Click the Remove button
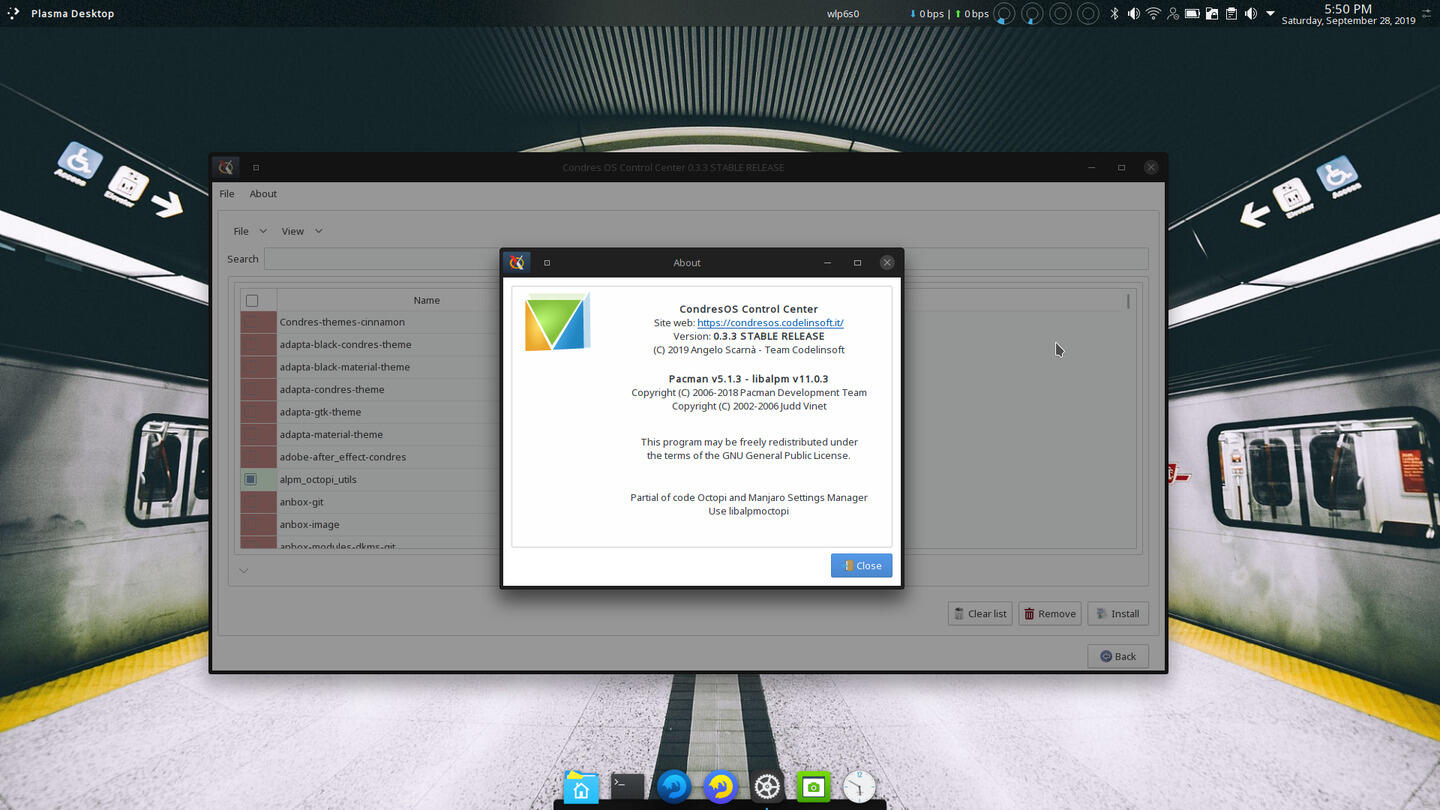Screen dimensions: 1440x810 pos(1049,613)
